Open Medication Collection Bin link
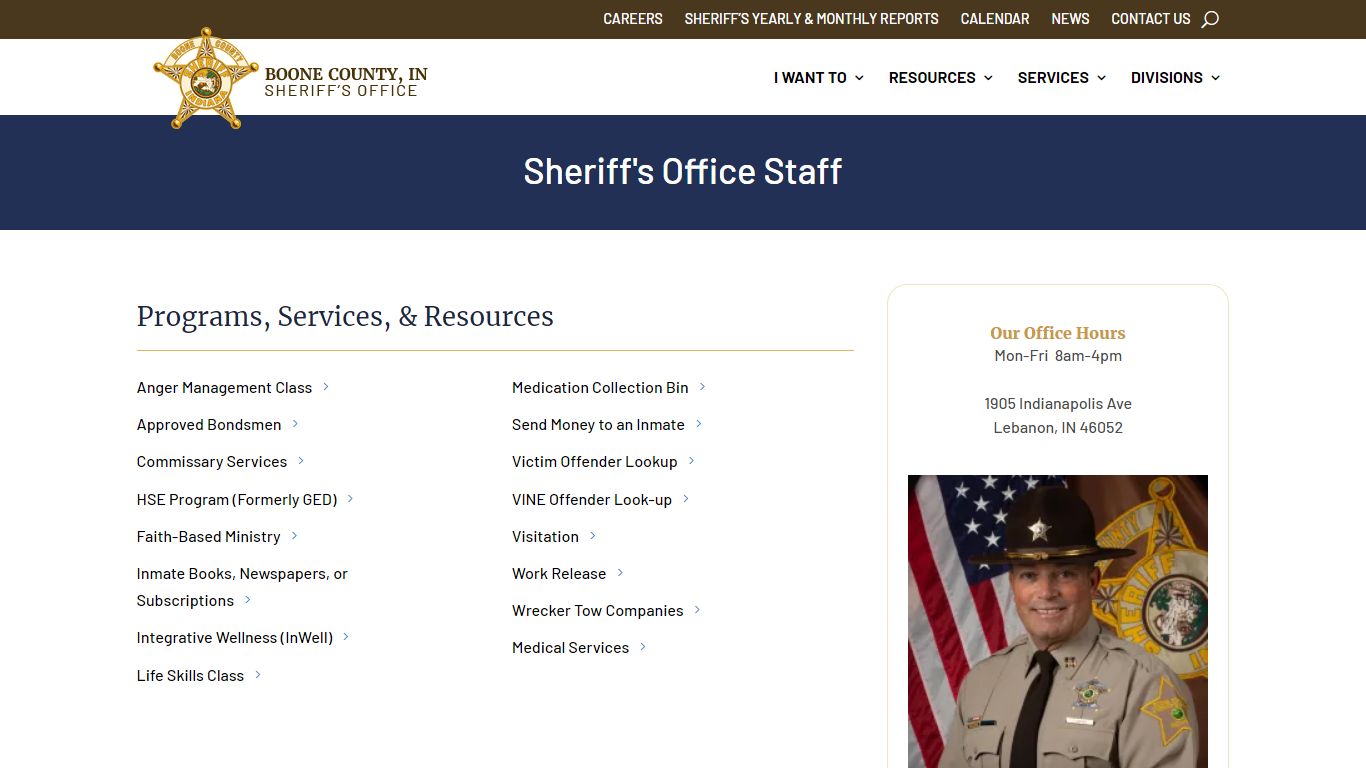The width and height of the screenshot is (1366, 768). click(x=600, y=387)
